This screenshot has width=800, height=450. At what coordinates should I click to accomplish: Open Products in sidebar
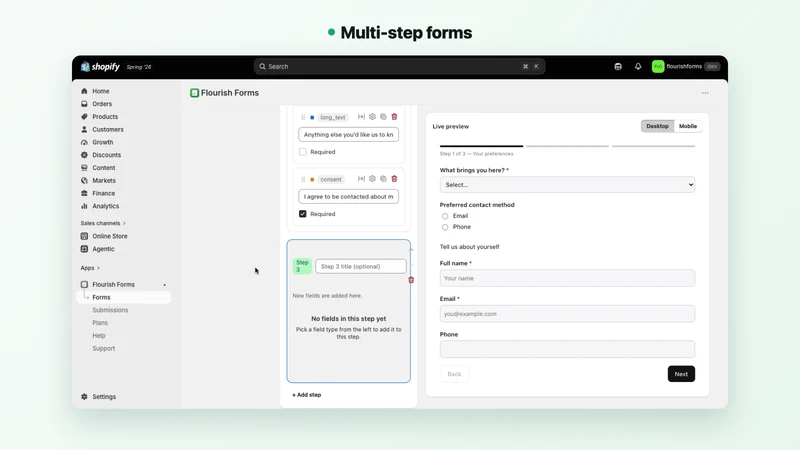105,116
